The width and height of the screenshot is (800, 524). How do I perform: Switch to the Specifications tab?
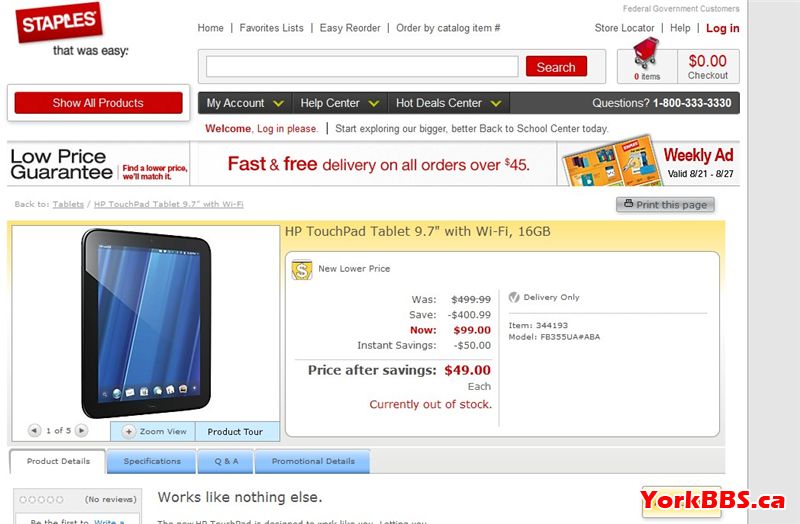(152, 461)
